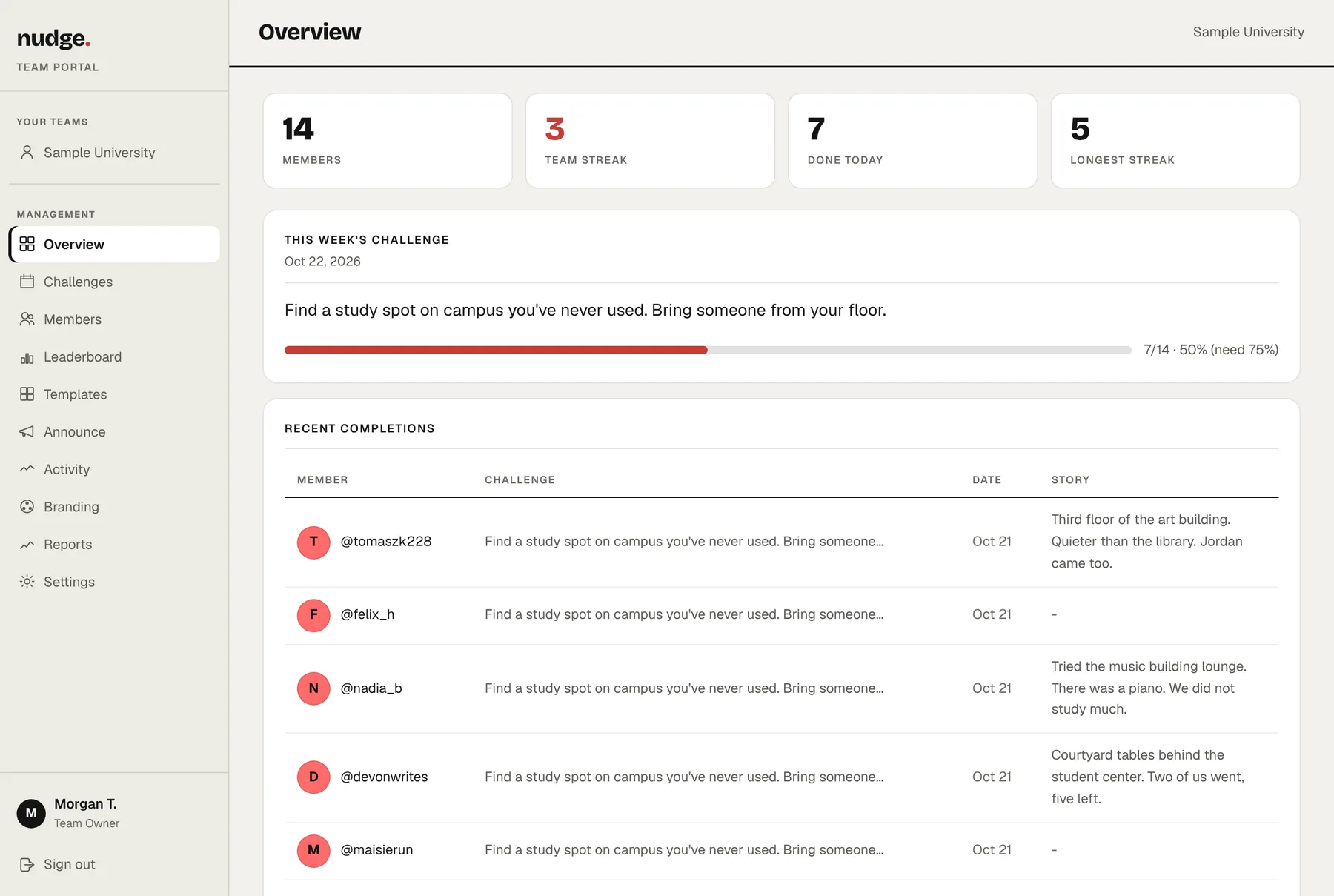The image size is (1334, 896).
Task: Click the avatar for @nadia_b
Action: [313, 688]
